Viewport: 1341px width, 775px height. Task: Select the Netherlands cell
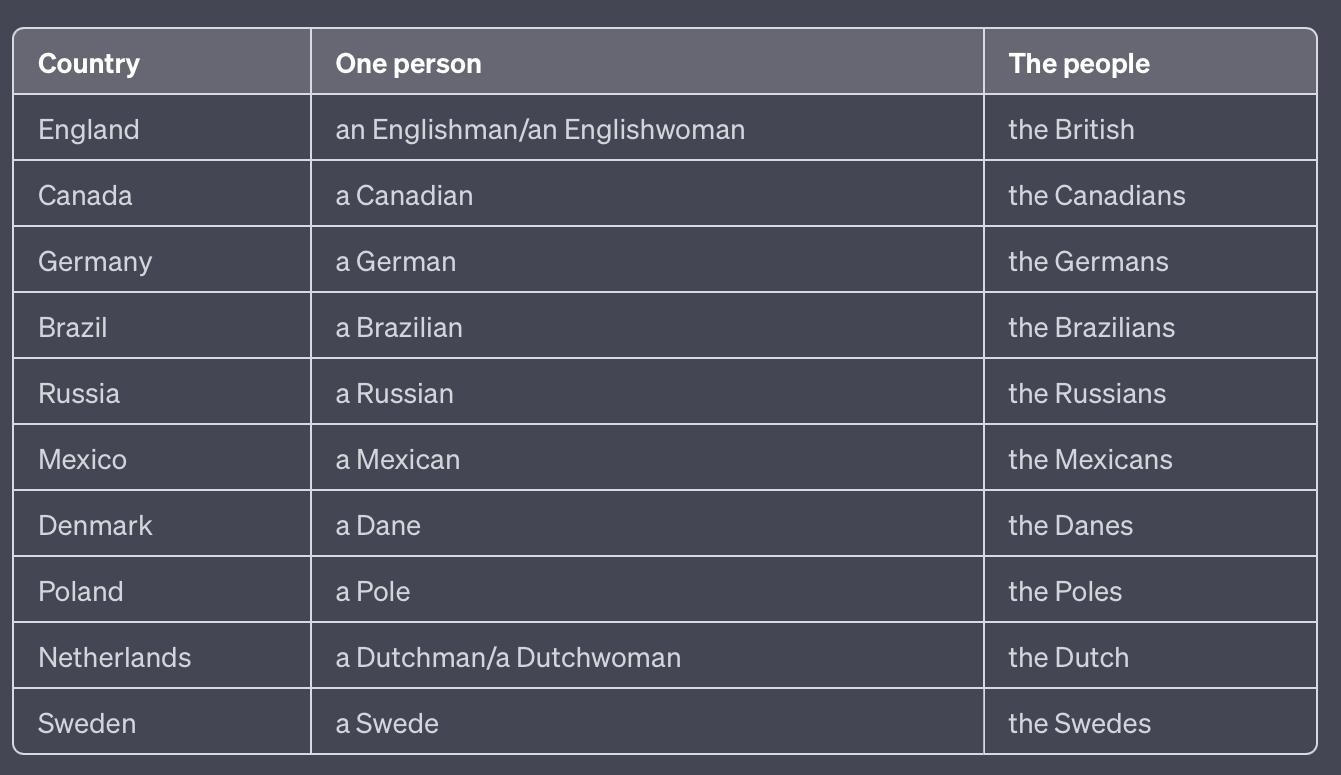(x=162, y=656)
